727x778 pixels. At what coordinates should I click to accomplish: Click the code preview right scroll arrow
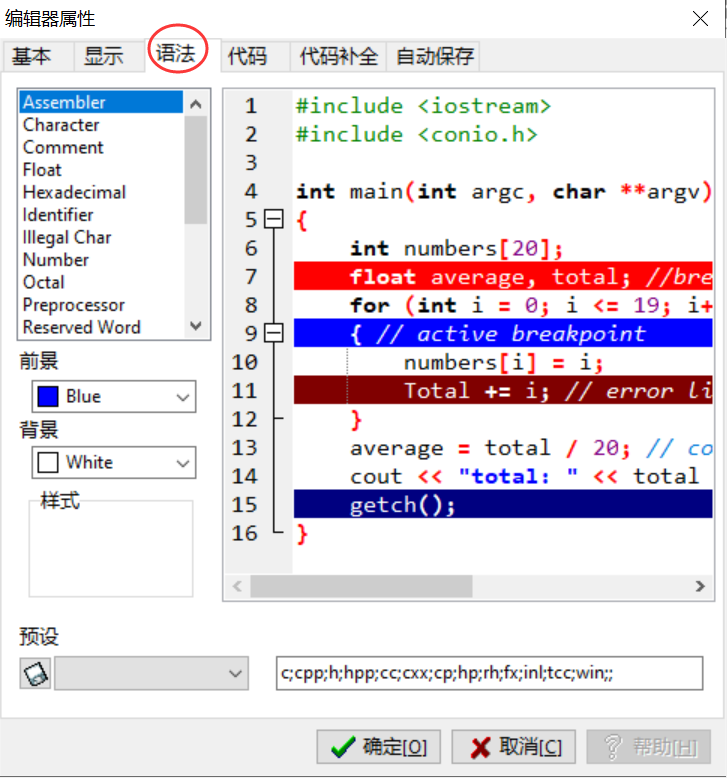point(700,586)
